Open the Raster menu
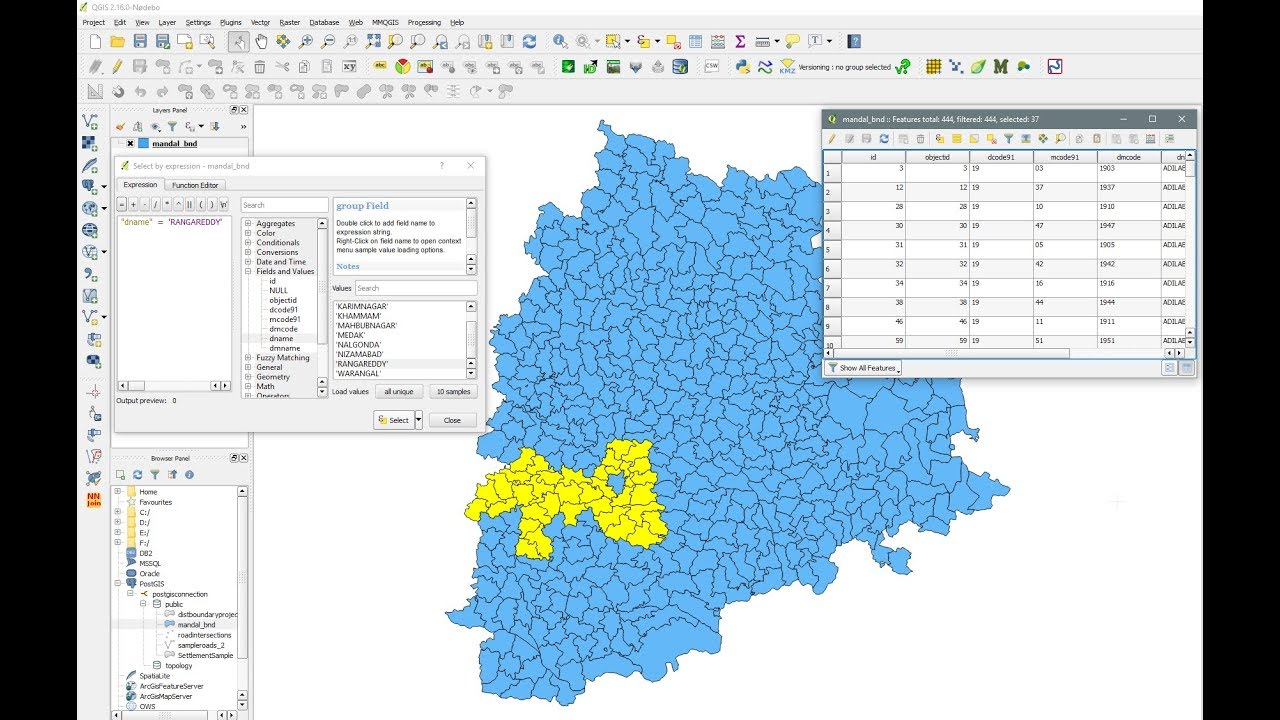 (x=290, y=22)
